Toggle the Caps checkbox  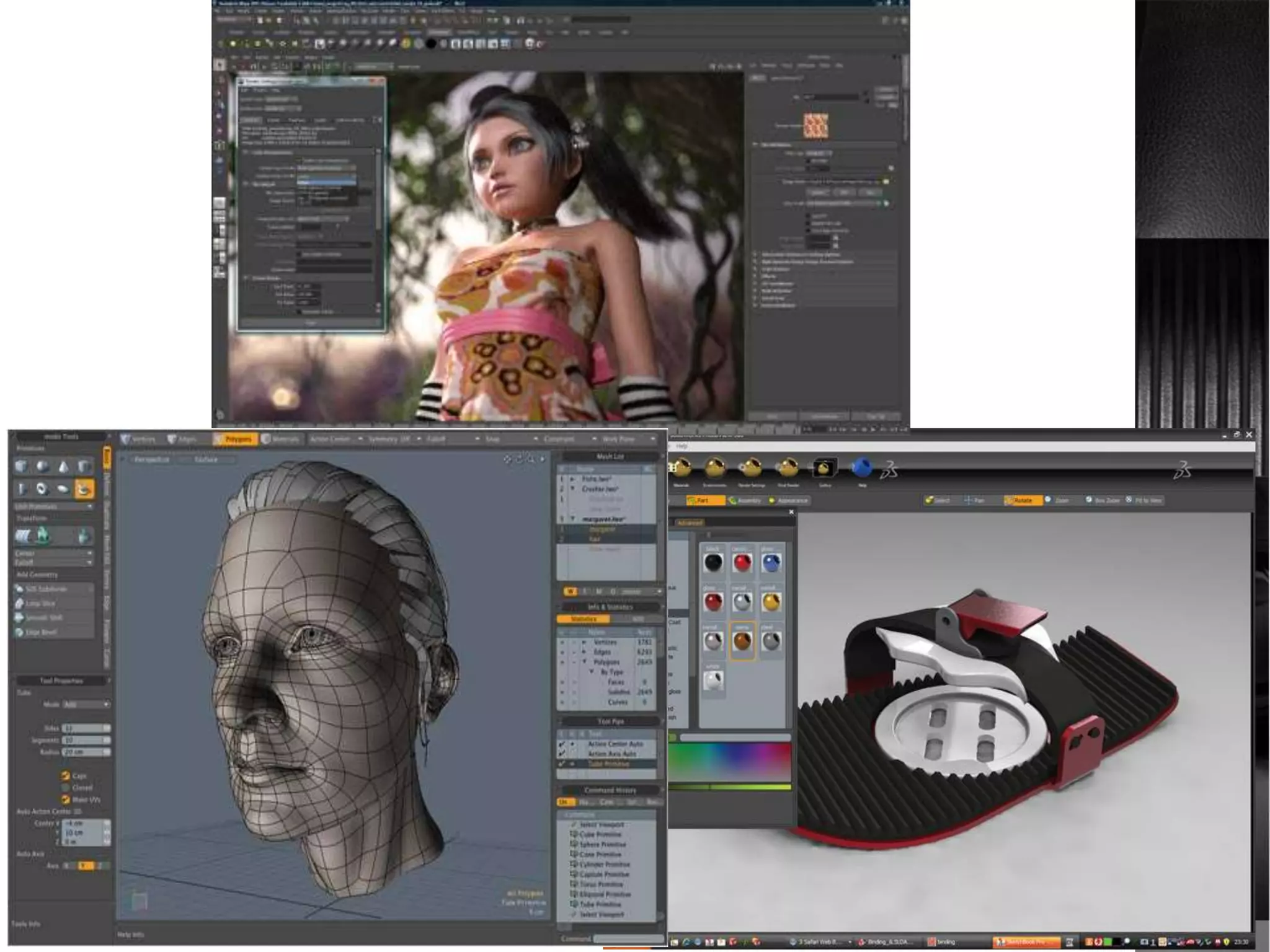(66, 775)
